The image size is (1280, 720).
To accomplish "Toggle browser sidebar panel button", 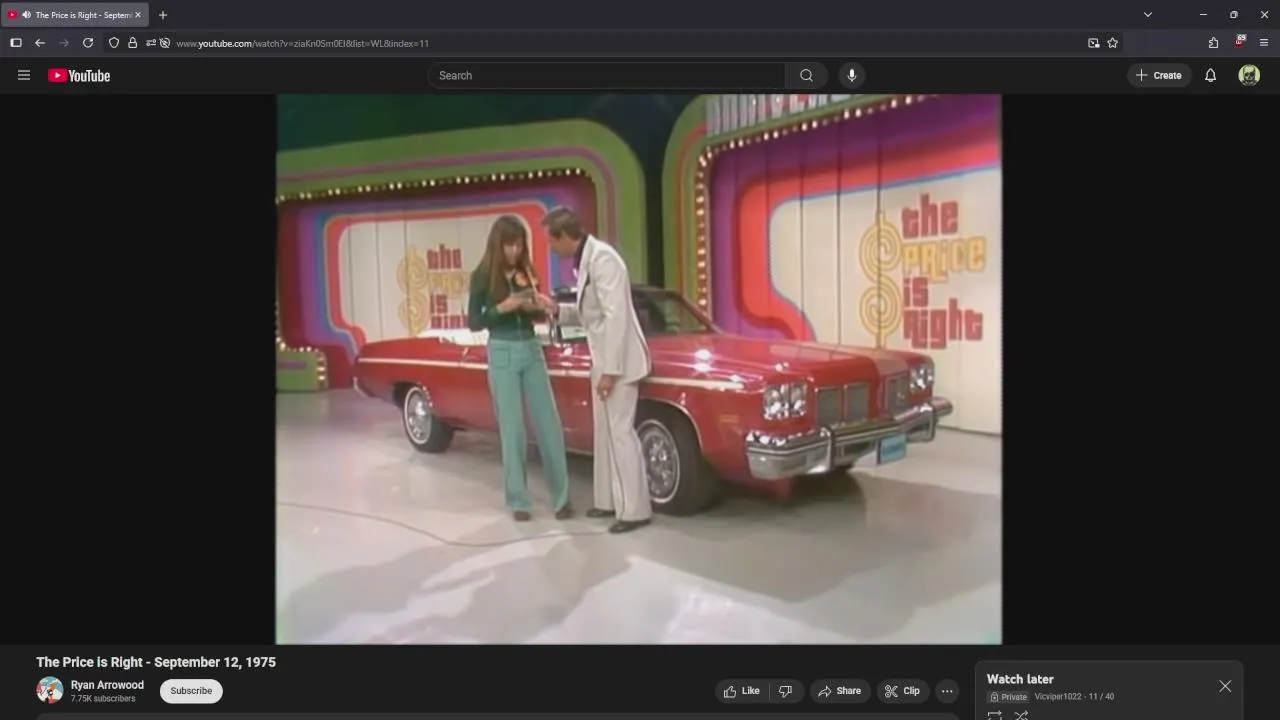I will pyautogui.click(x=15, y=43).
